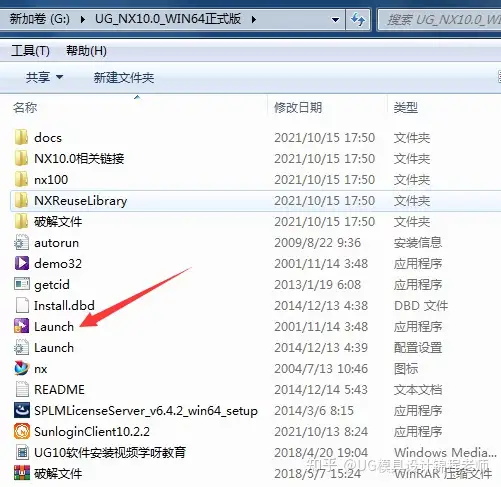Viewport: 501px width, 487px height.
Task: Select the UG10 install video file icon
Action: pyautogui.click(x=22, y=452)
